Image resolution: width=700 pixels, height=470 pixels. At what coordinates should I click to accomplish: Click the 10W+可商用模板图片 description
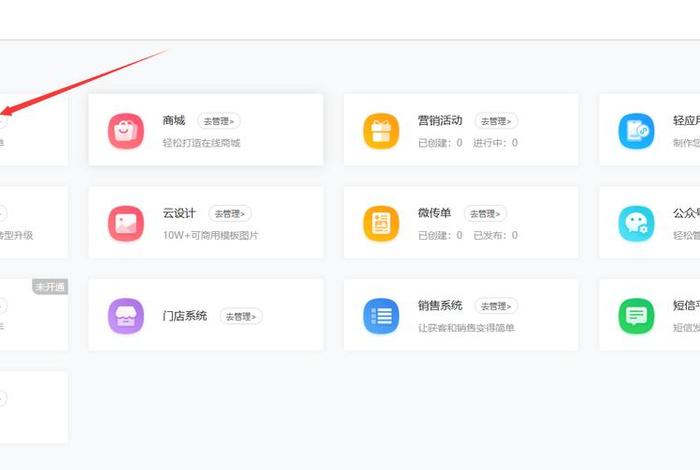coord(211,235)
